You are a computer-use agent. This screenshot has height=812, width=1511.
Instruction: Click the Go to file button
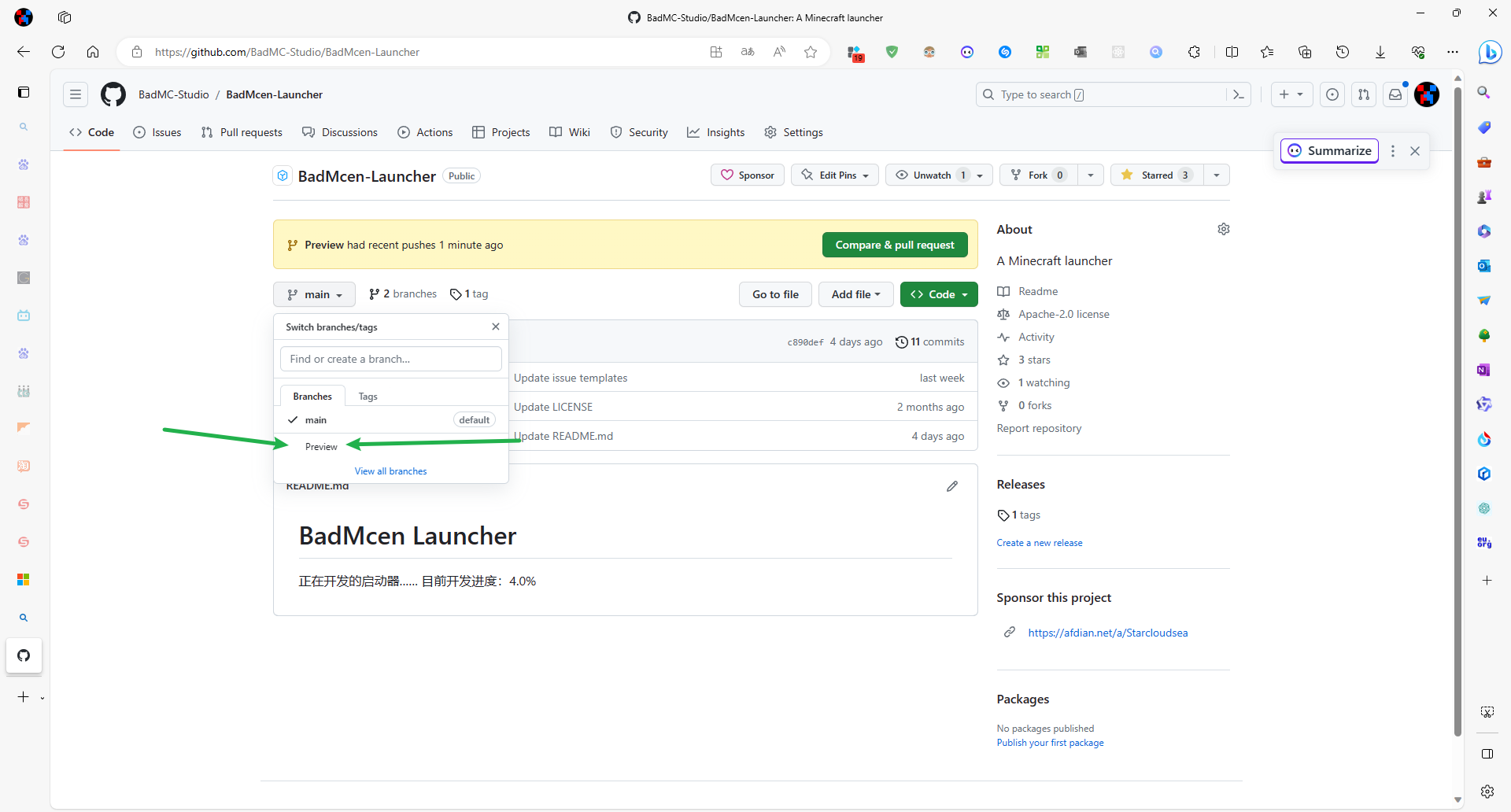(x=775, y=294)
